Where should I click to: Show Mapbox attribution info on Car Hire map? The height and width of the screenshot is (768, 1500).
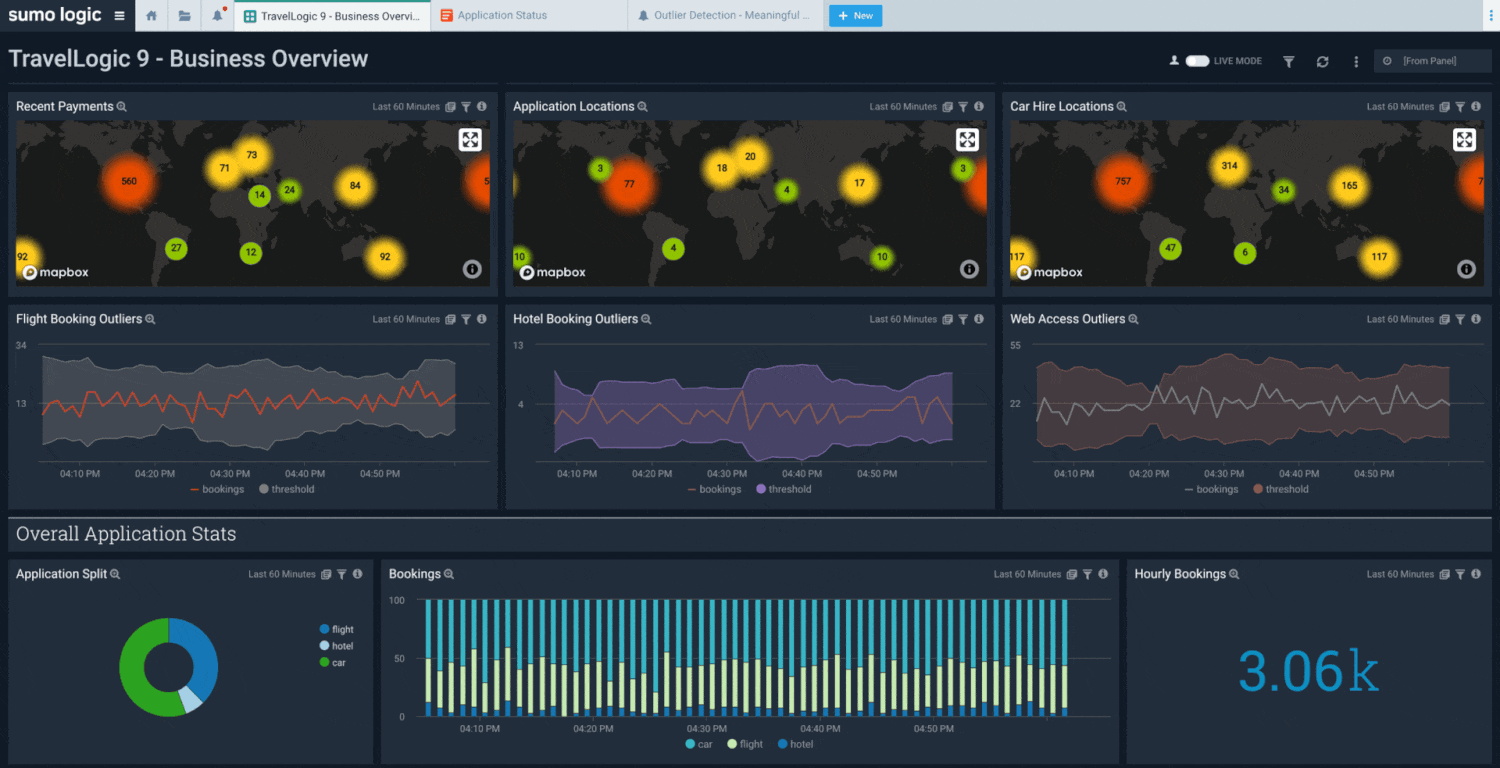coord(1466,269)
